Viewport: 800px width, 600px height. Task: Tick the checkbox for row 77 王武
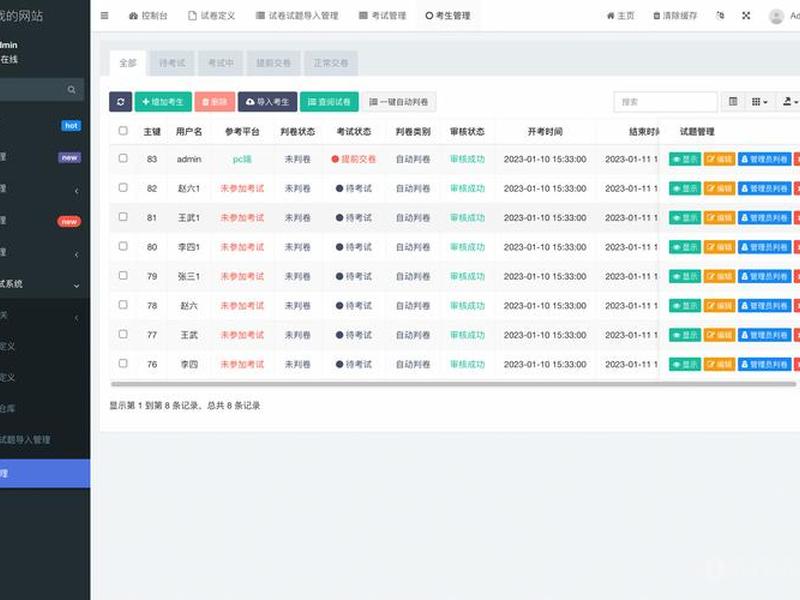(x=123, y=334)
